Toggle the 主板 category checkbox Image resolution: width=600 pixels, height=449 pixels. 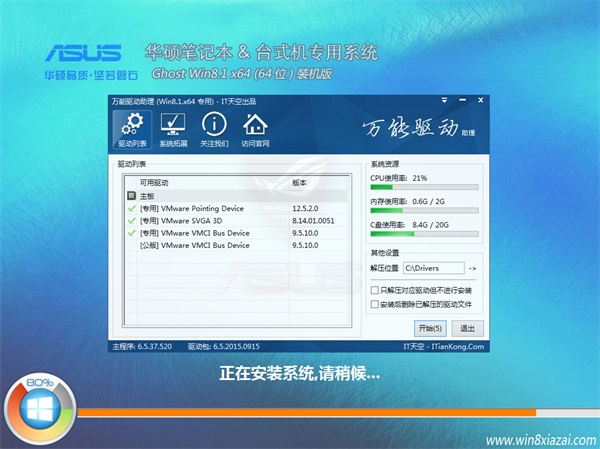[x=131, y=197]
